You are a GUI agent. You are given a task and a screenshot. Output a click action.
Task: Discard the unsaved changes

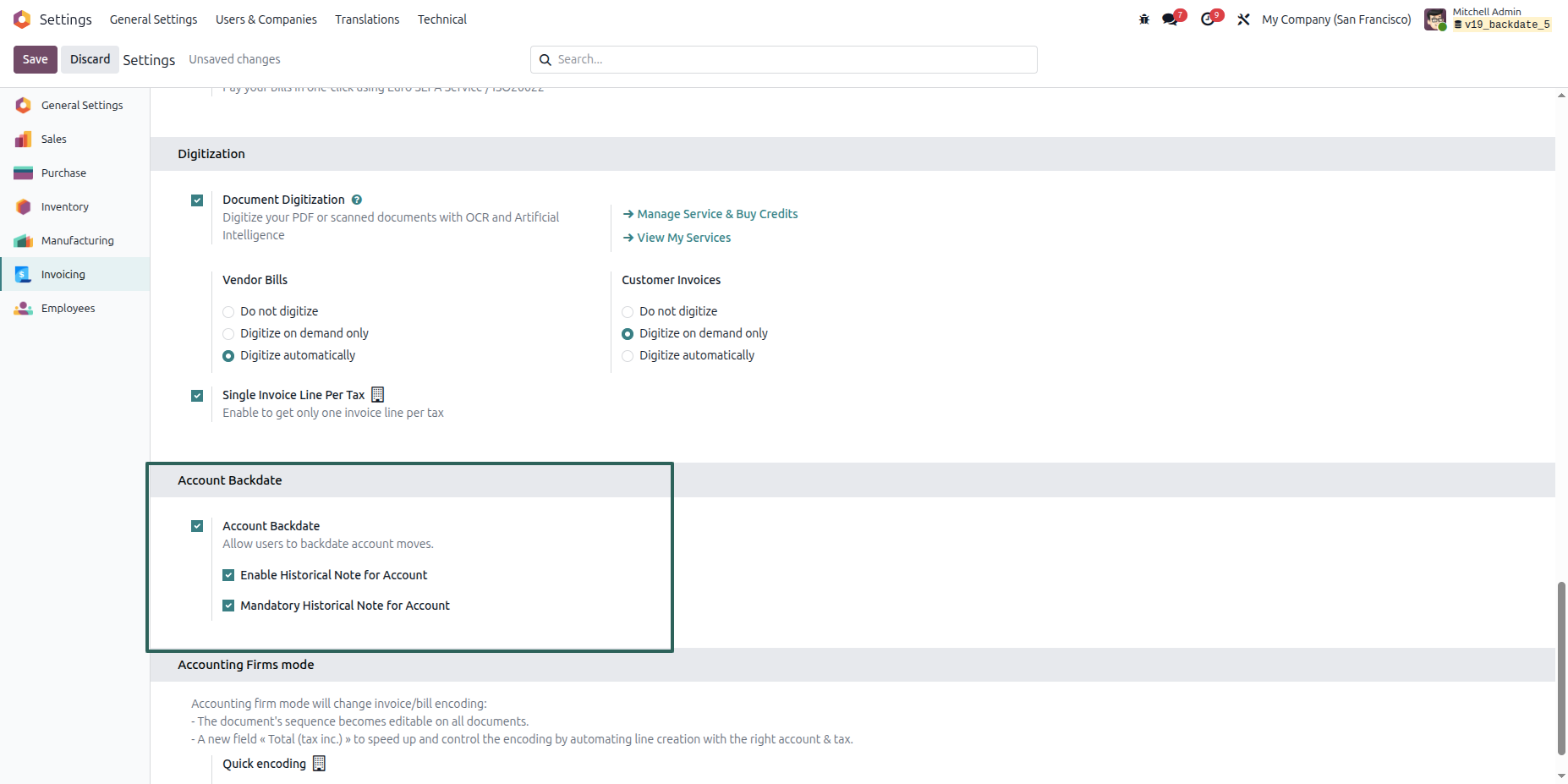pyautogui.click(x=90, y=59)
